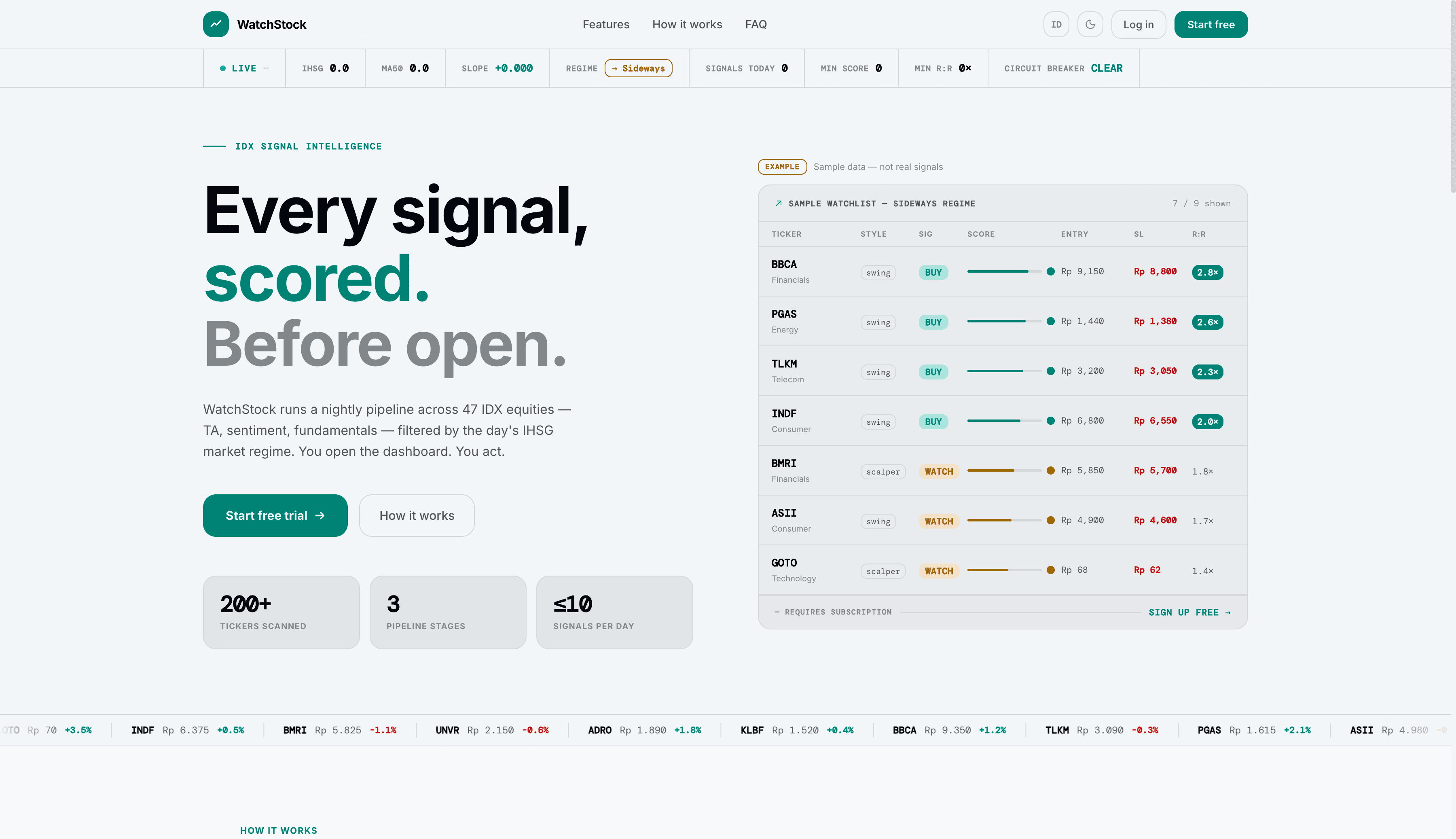The image size is (1456, 839).
Task: Click the EXAMPLE badge
Action: pos(782,167)
